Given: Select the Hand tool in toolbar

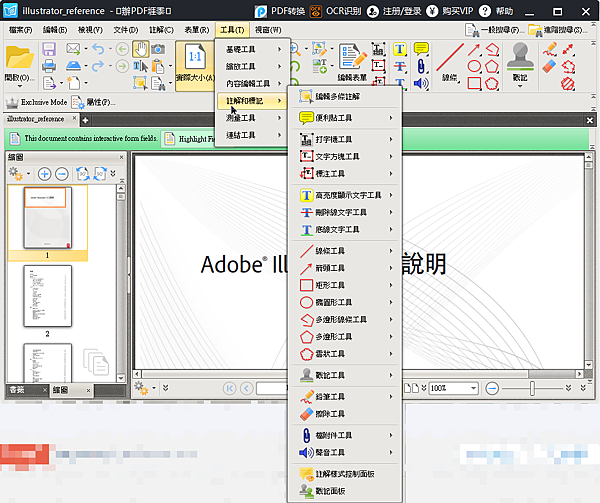Looking at the screenshot, I should click(141, 49).
